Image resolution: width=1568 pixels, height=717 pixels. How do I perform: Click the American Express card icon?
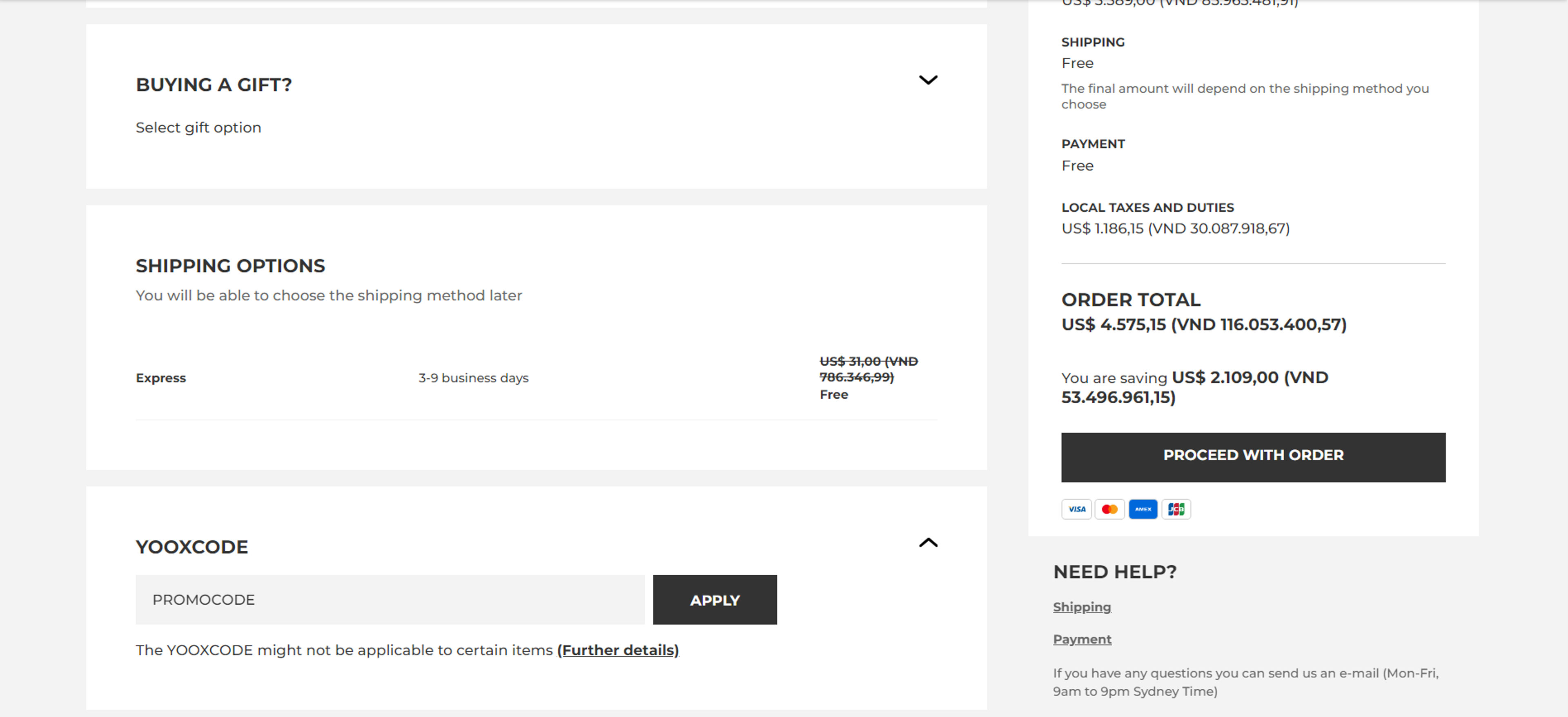[1143, 509]
